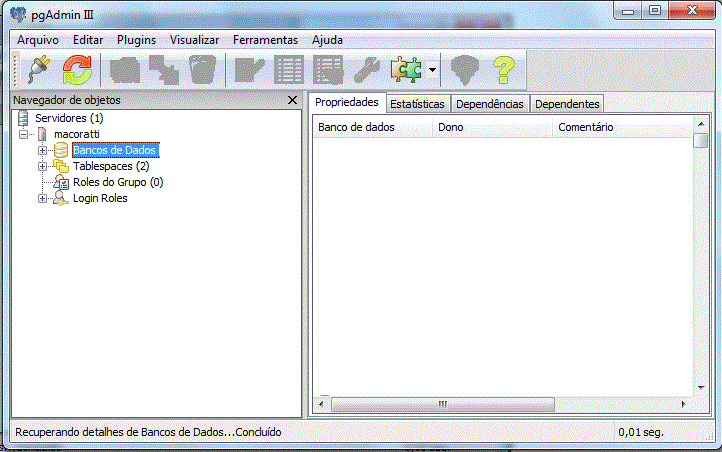
Task: Expand the Bancos de Dados node
Action: point(42,150)
